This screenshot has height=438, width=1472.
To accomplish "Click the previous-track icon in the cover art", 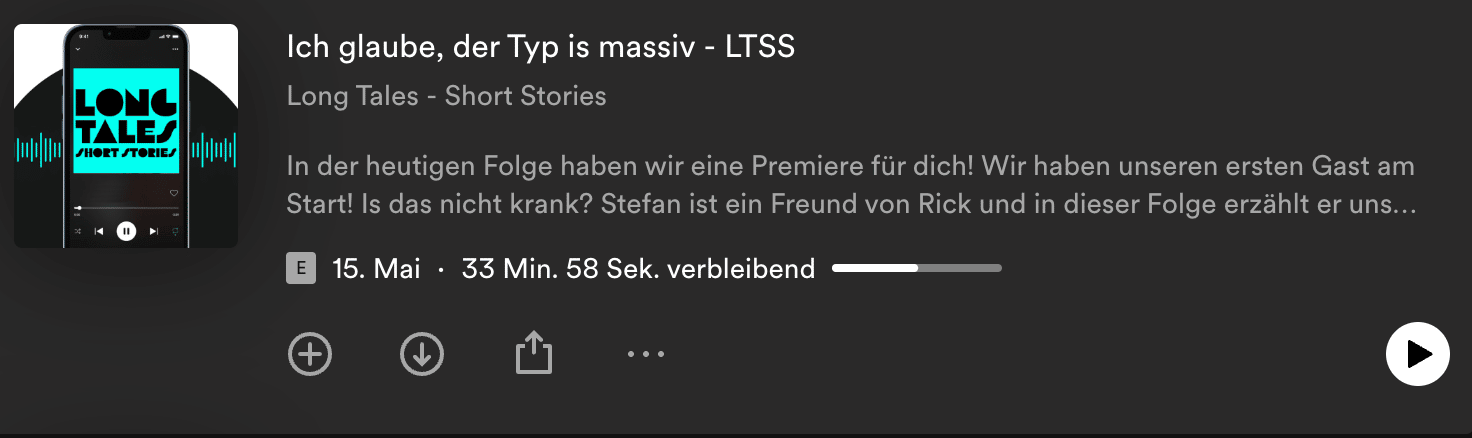I will pos(99,231).
